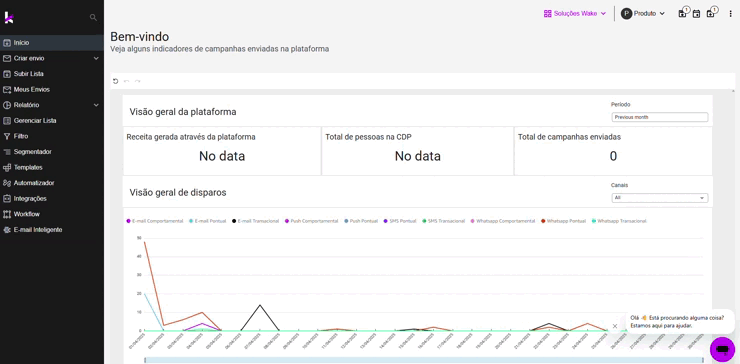Image resolution: width=740 pixels, height=364 pixels.
Task: Click 'No data' under Total de pessoas na CDP
Action: coord(418,156)
